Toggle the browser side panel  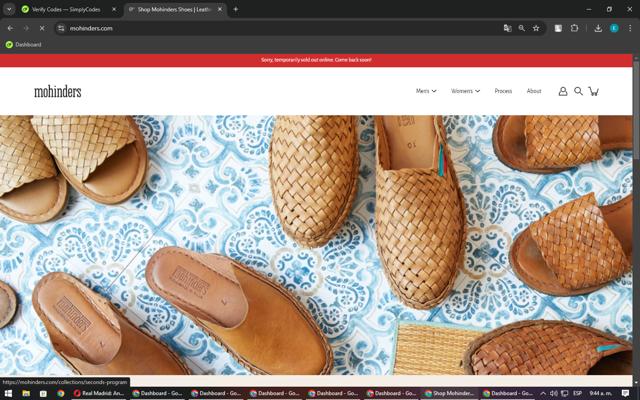click(558, 28)
